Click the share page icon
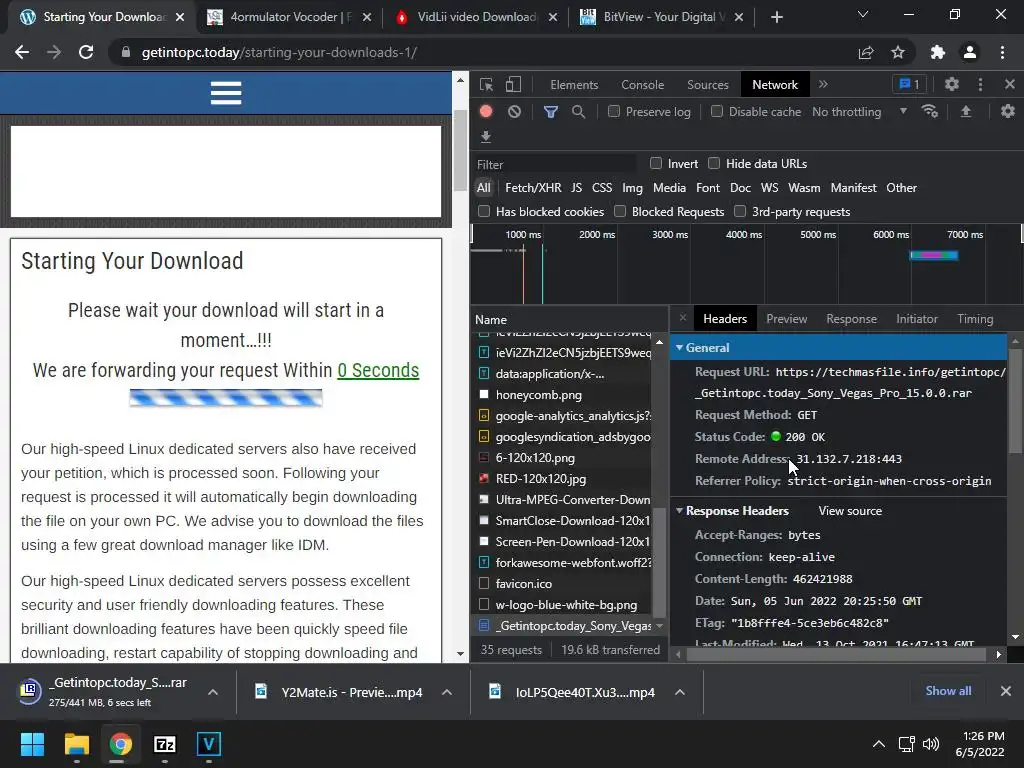1024x768 pixels. [x=866, y=52]
